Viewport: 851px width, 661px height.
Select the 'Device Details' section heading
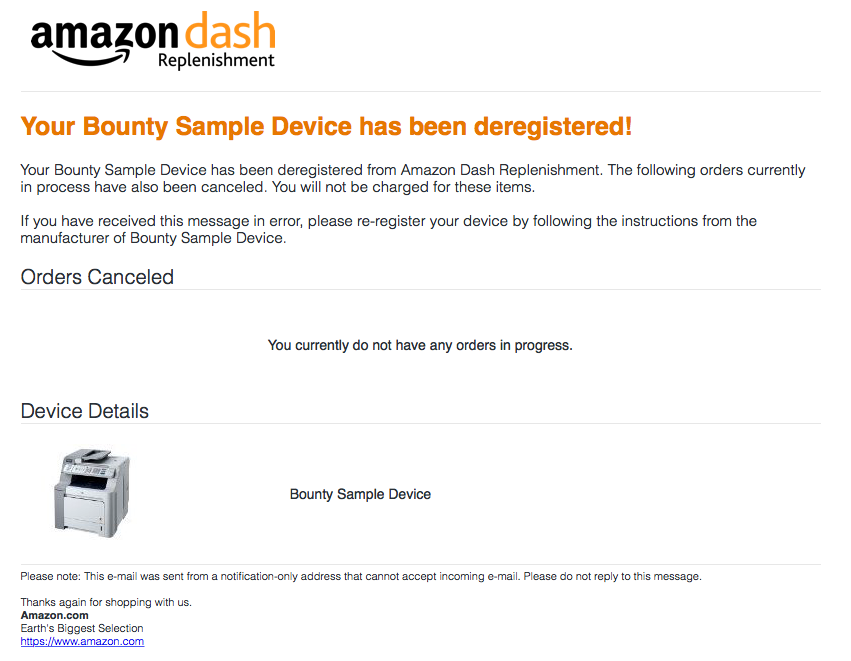pos(85,411)
